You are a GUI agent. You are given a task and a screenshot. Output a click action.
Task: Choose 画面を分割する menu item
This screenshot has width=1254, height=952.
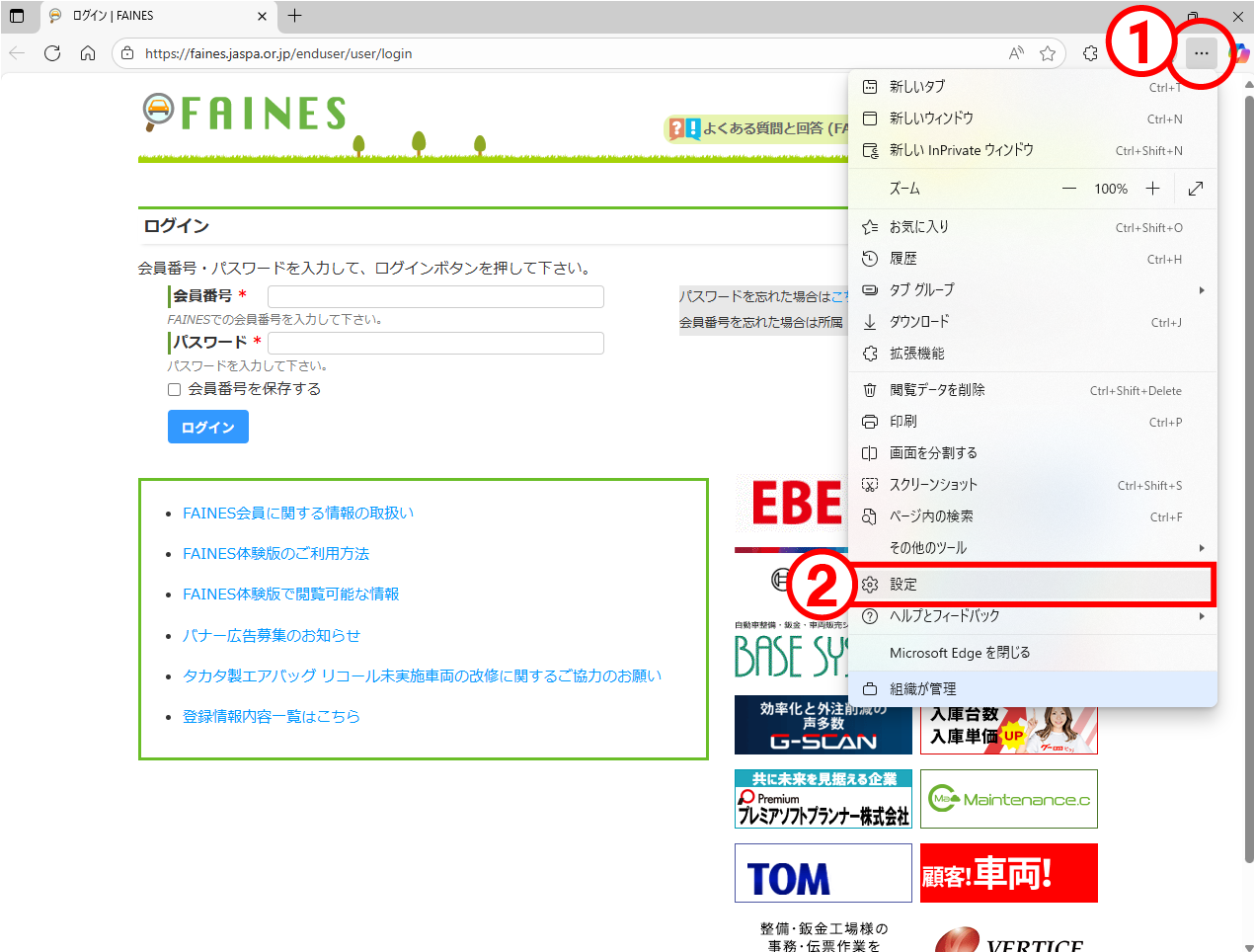1033,453
